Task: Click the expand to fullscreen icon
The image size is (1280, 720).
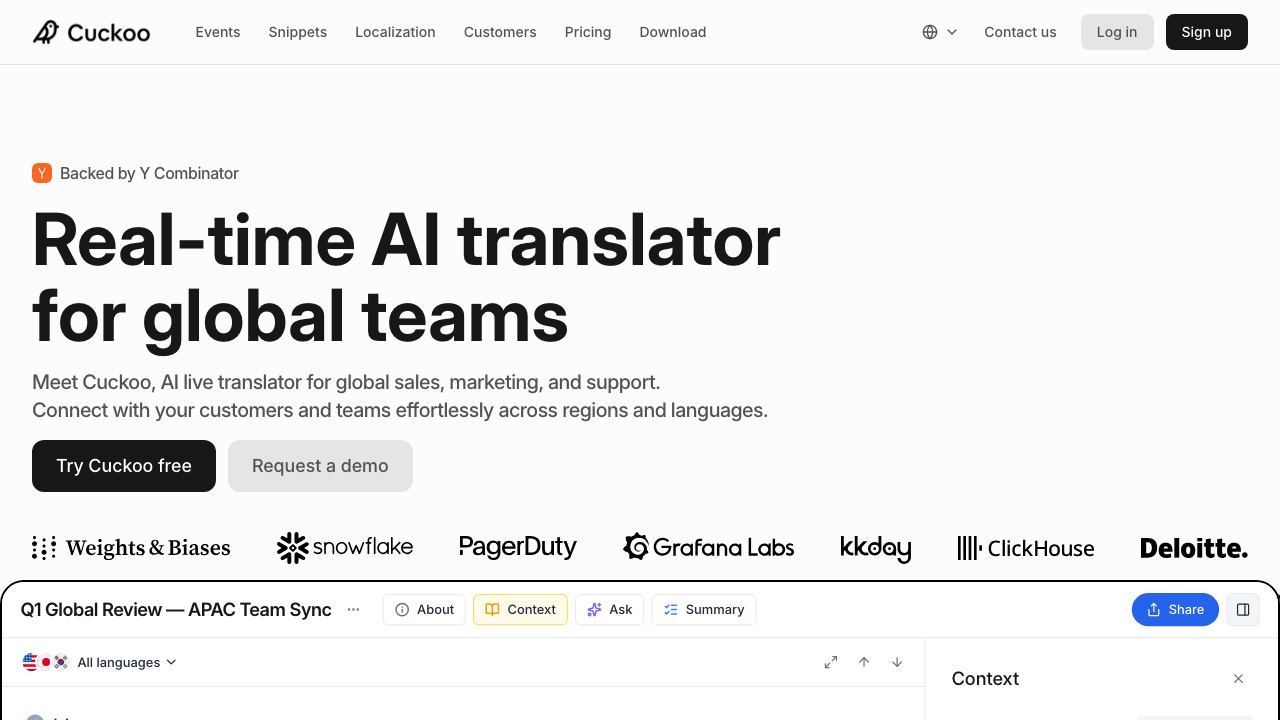Action: click(831, 662)
